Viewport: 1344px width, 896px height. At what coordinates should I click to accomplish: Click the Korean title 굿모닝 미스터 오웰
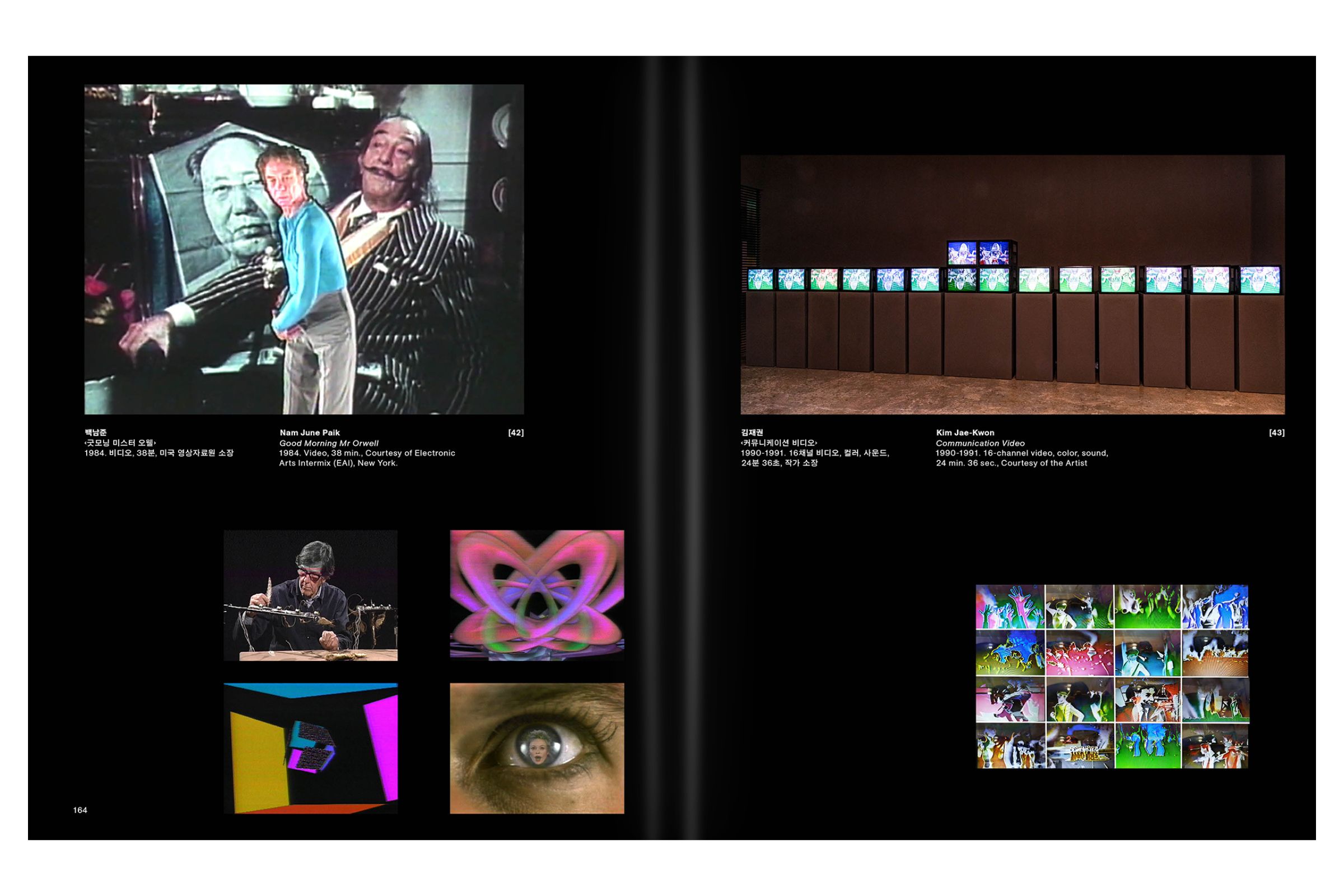coord(120,443)
